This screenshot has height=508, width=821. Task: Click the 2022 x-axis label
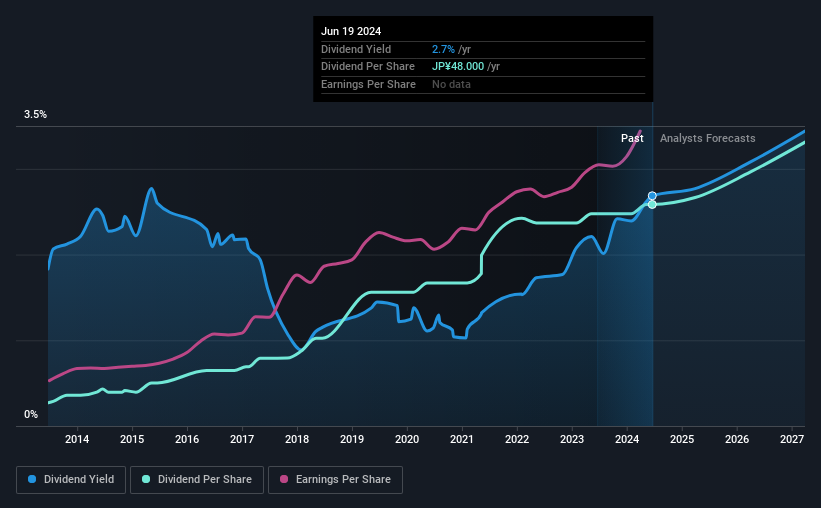[517, 439]
